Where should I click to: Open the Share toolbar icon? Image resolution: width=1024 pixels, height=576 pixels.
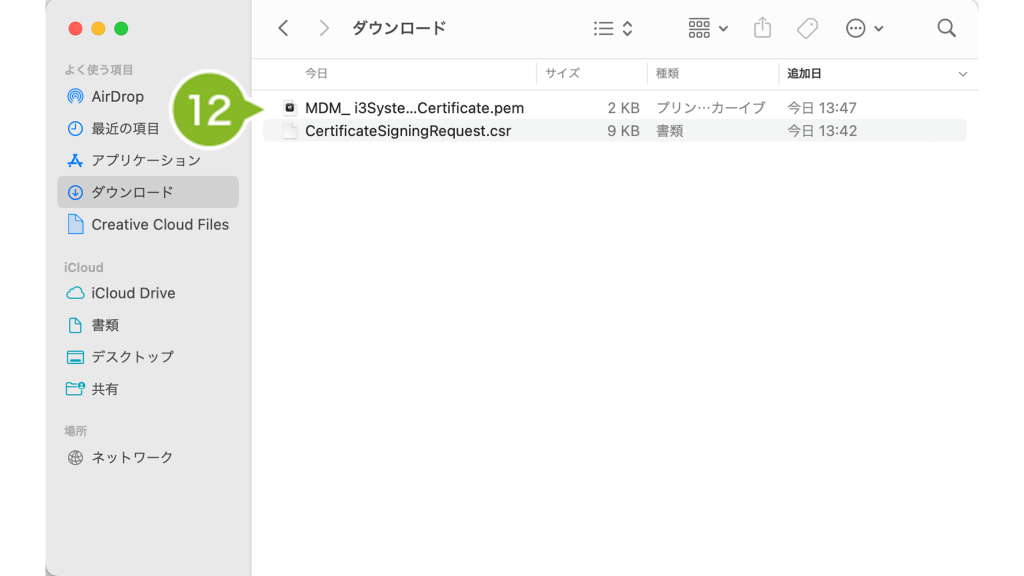[x=762, y=29]
